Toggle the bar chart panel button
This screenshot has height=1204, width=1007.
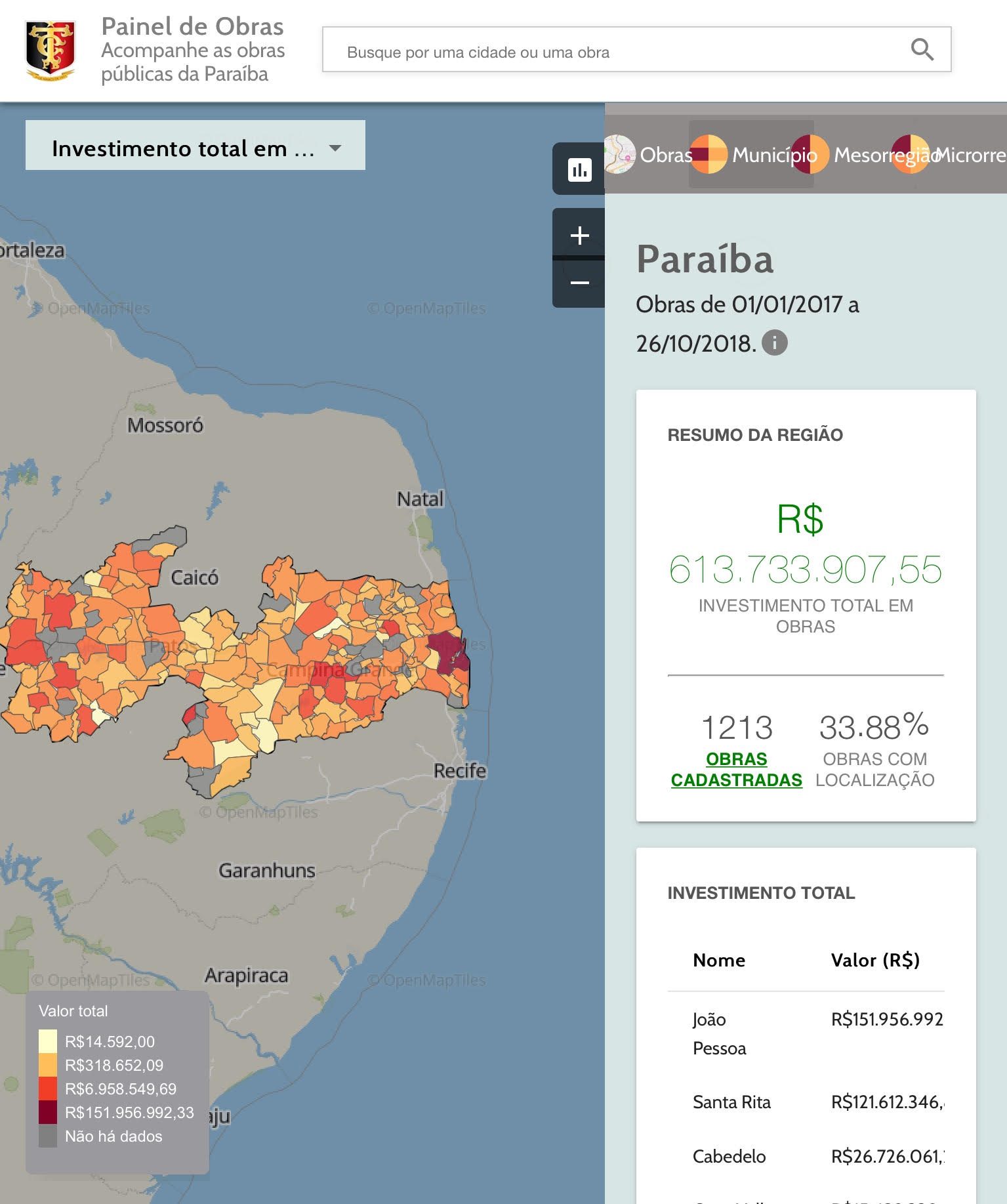[x=579, y=170]
